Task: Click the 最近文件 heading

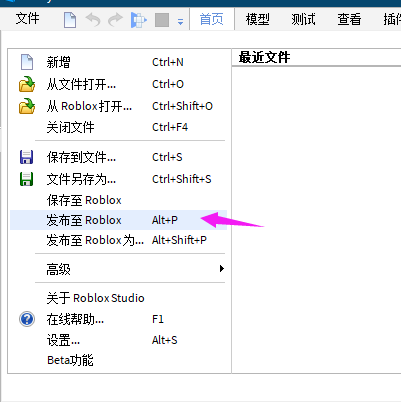Action: [264, 57]
